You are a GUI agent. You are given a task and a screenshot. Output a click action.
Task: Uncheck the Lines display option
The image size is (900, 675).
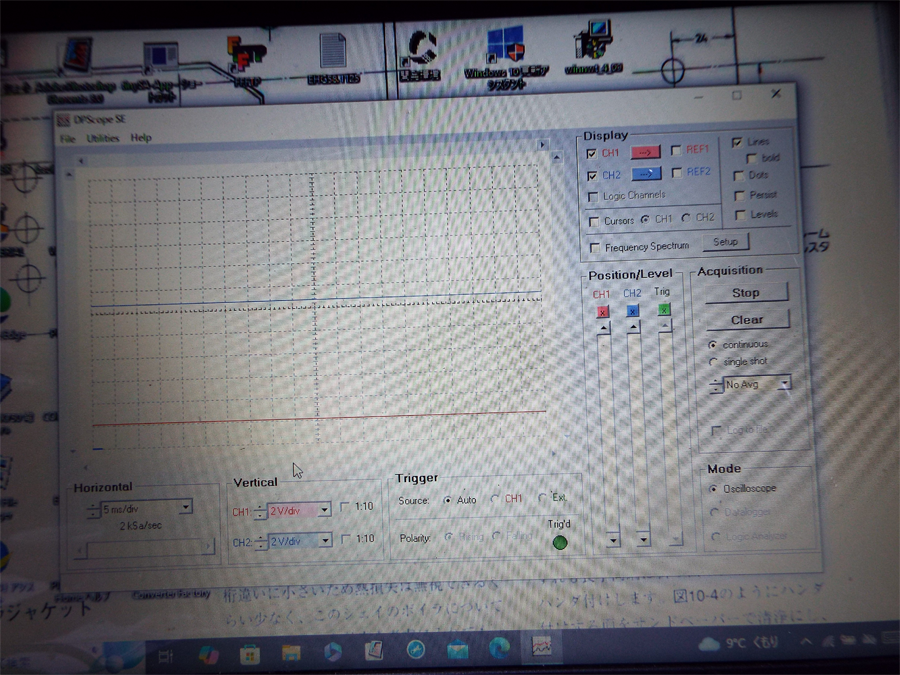[x=738, y=143]
